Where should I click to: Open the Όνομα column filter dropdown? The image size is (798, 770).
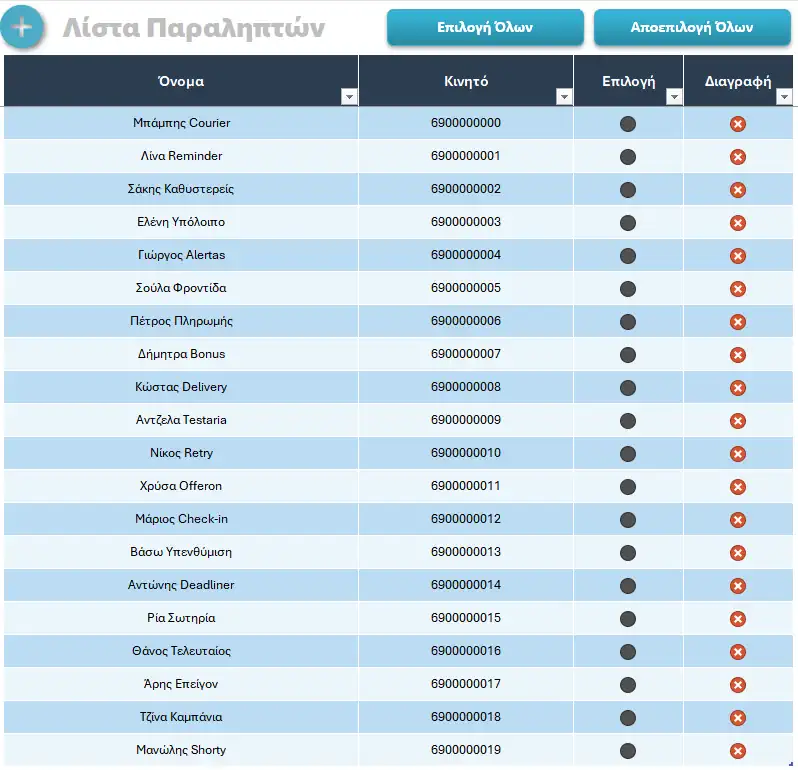point(349,96)
